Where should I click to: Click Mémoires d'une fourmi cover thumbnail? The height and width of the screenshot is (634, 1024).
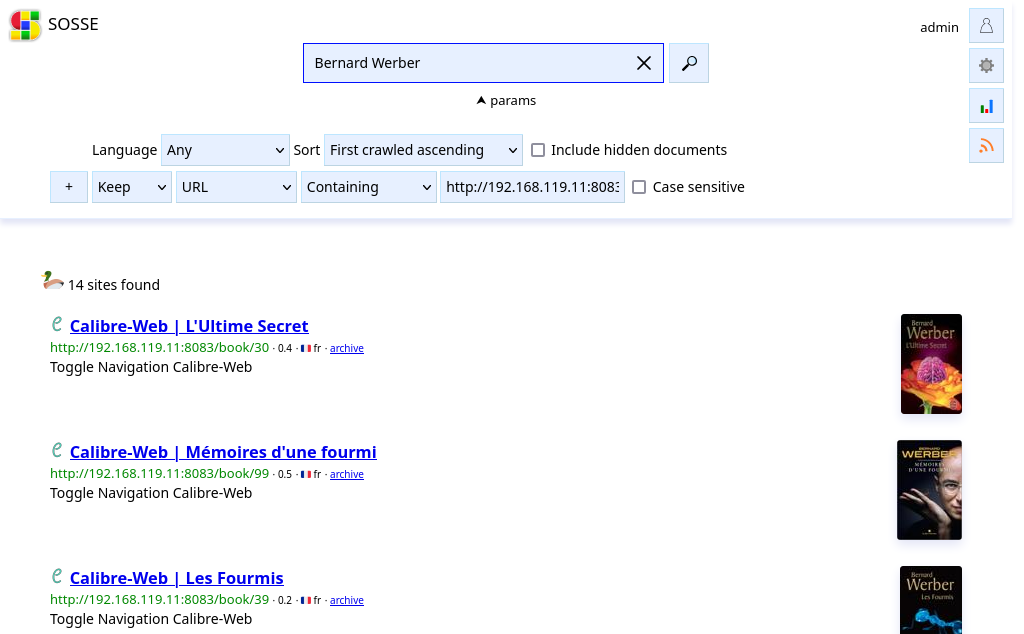click(929, 490)
